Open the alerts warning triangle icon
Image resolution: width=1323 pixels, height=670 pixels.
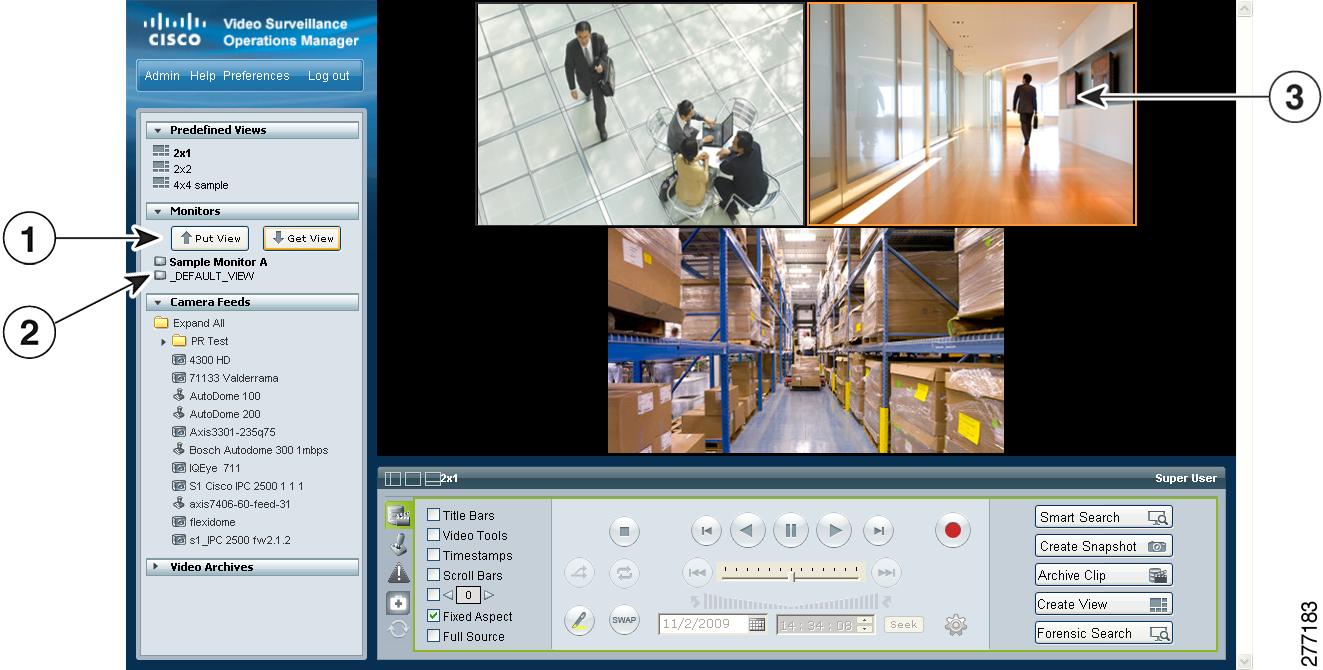pyautogui.click(x=399, y=572)
